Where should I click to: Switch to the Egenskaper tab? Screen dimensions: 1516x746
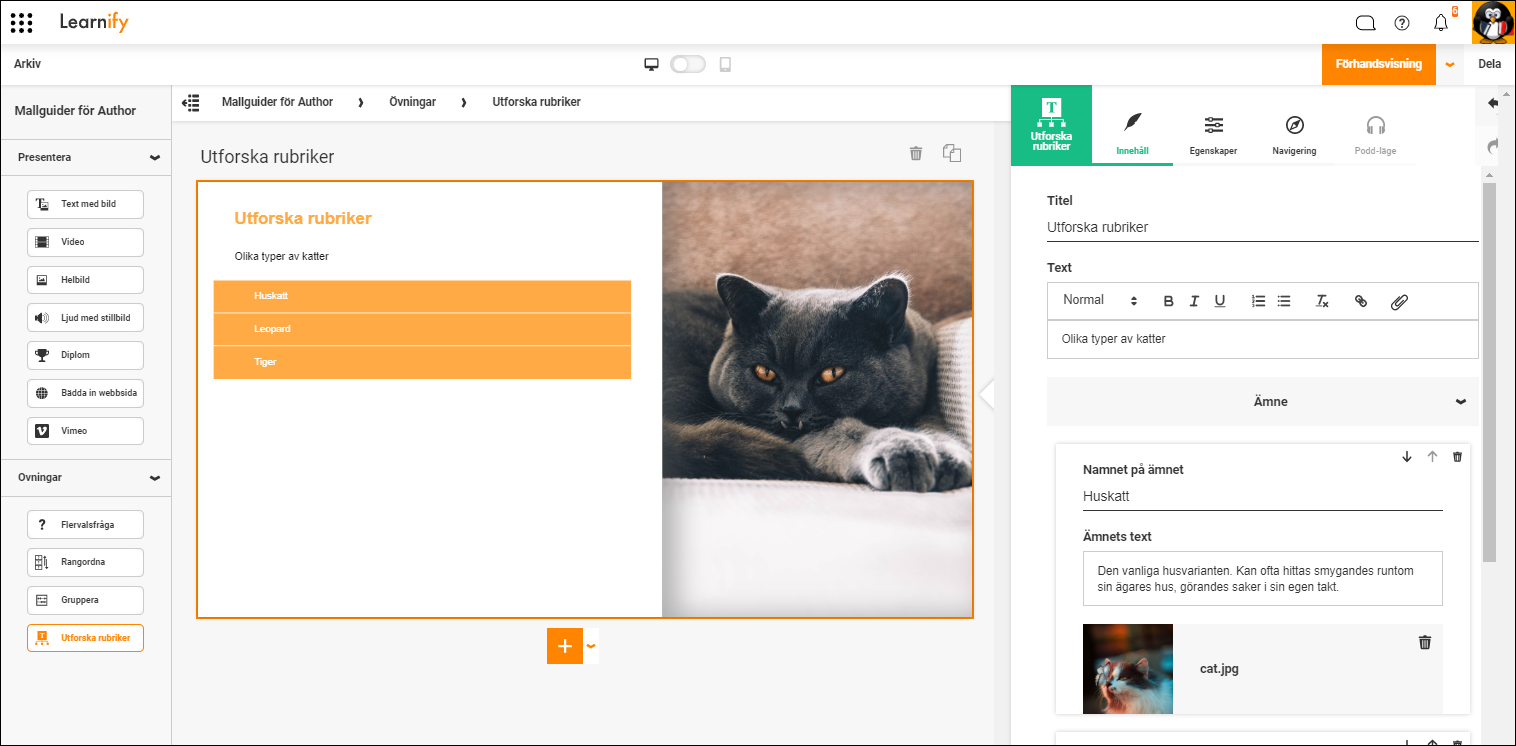pyautogui.click(x=1213, y=136)
